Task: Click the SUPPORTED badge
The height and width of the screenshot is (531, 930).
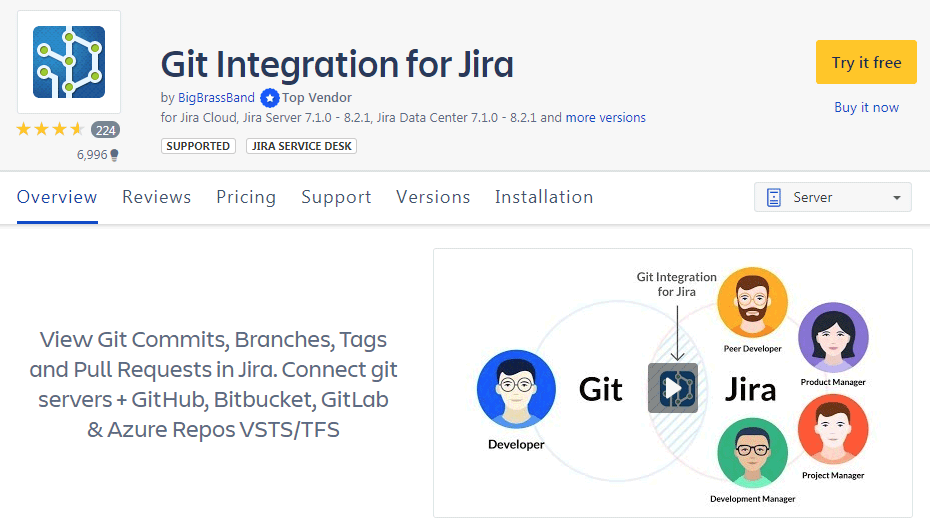Action: tap(198, 146)
